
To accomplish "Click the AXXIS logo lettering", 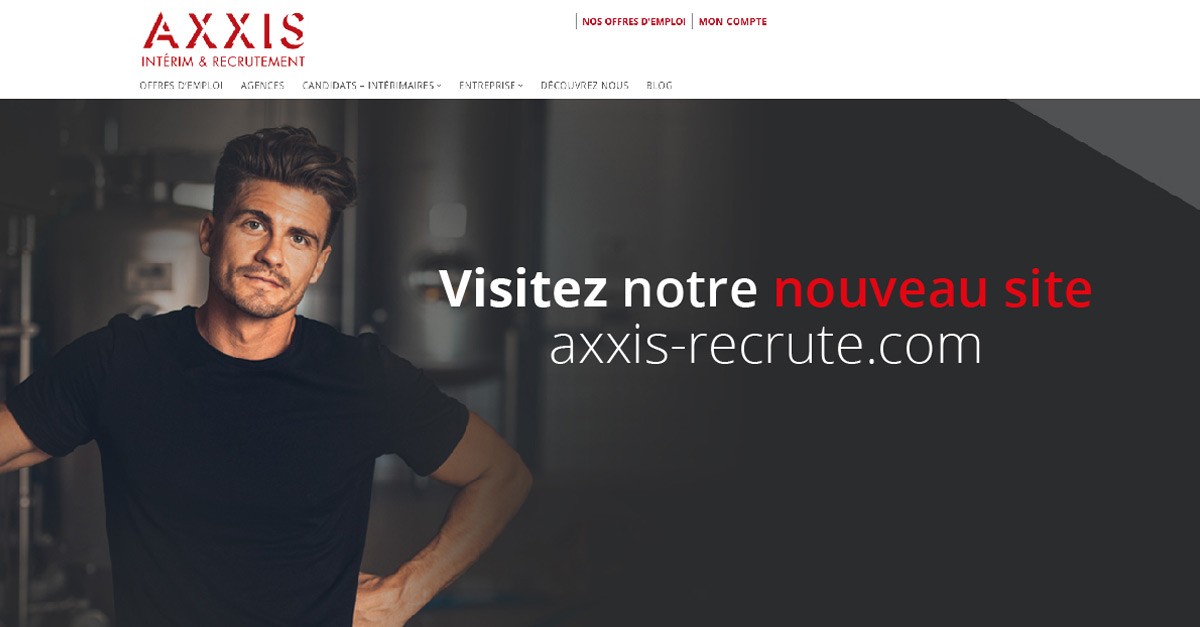I will tap(224, 31).
